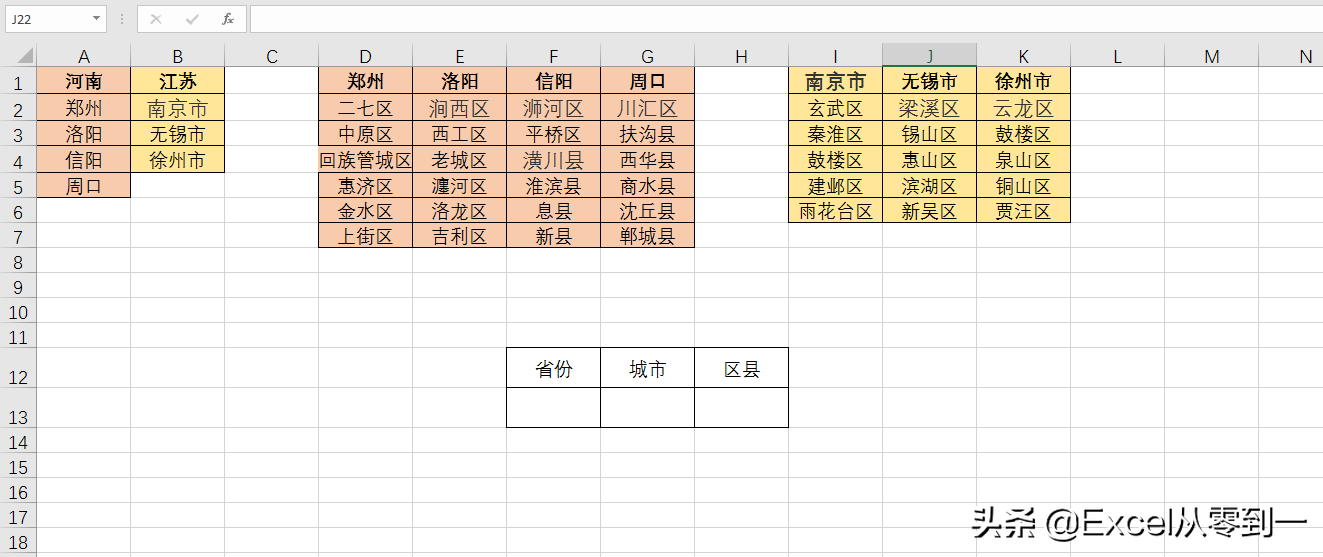
Task: Click header cell K1 徐州市
Action: pyautogui.click(x=1023, y=82)
